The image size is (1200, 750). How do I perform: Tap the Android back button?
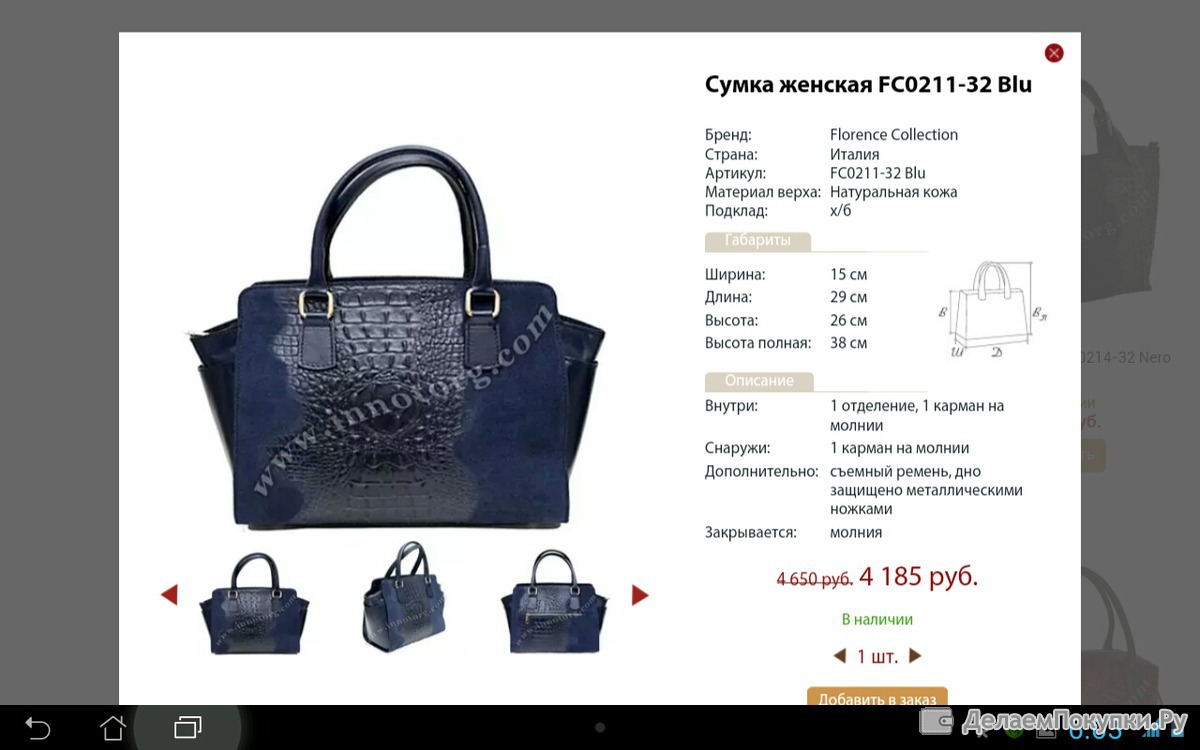click(x=37, y=727)
